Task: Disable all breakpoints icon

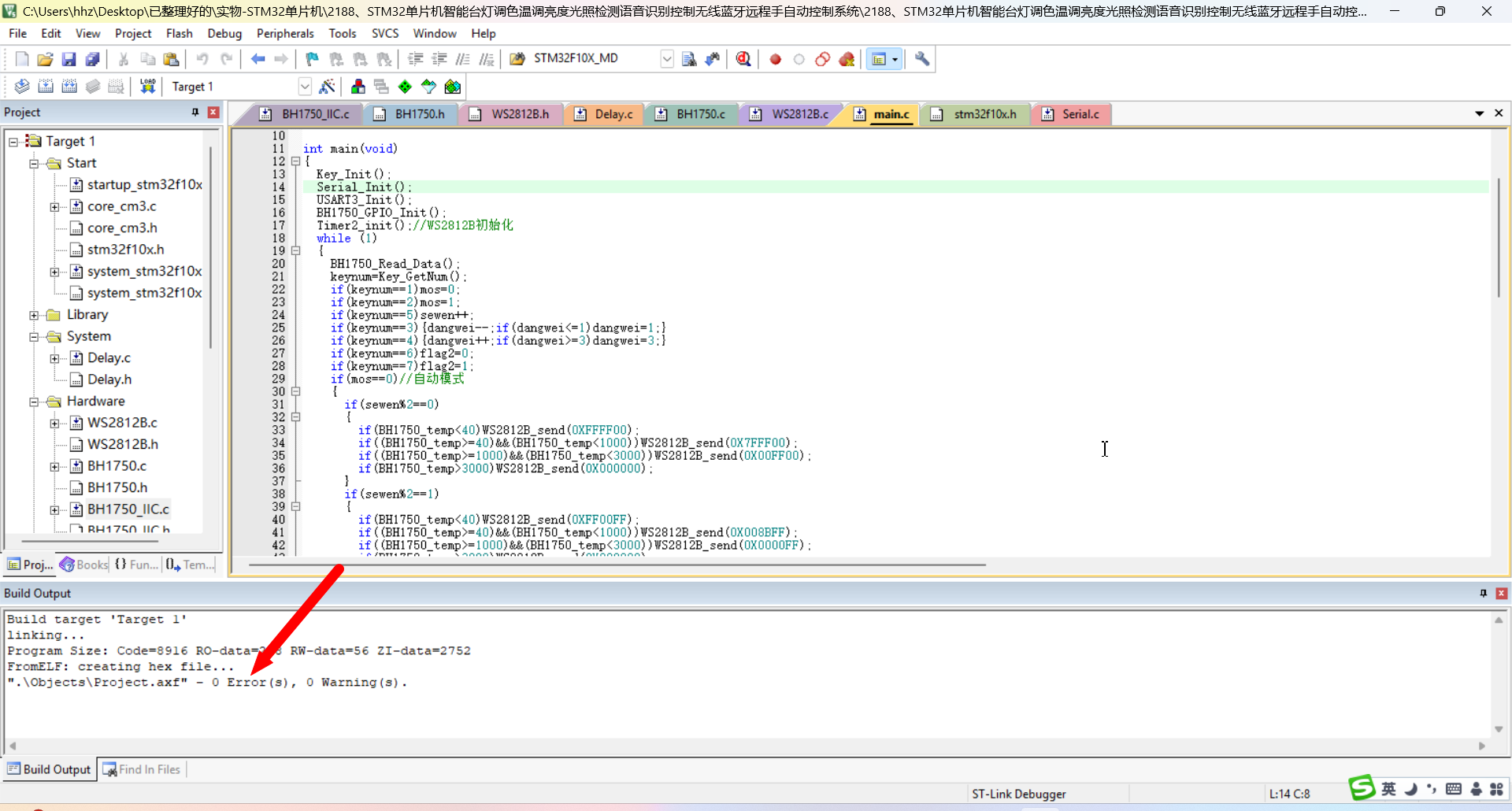Action: click(x=823, y=59)
